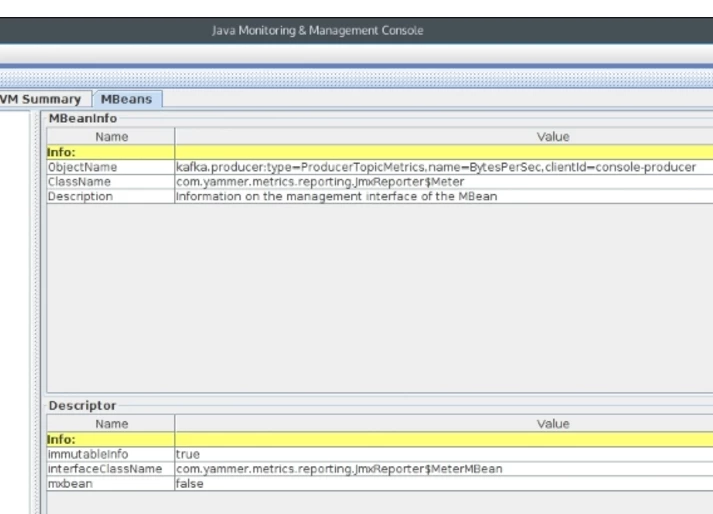Image resolution: width=713 pixels, height=514 pixels.
Task: Click the Description row in MBeanInfo
Action: tap(380, 196)
